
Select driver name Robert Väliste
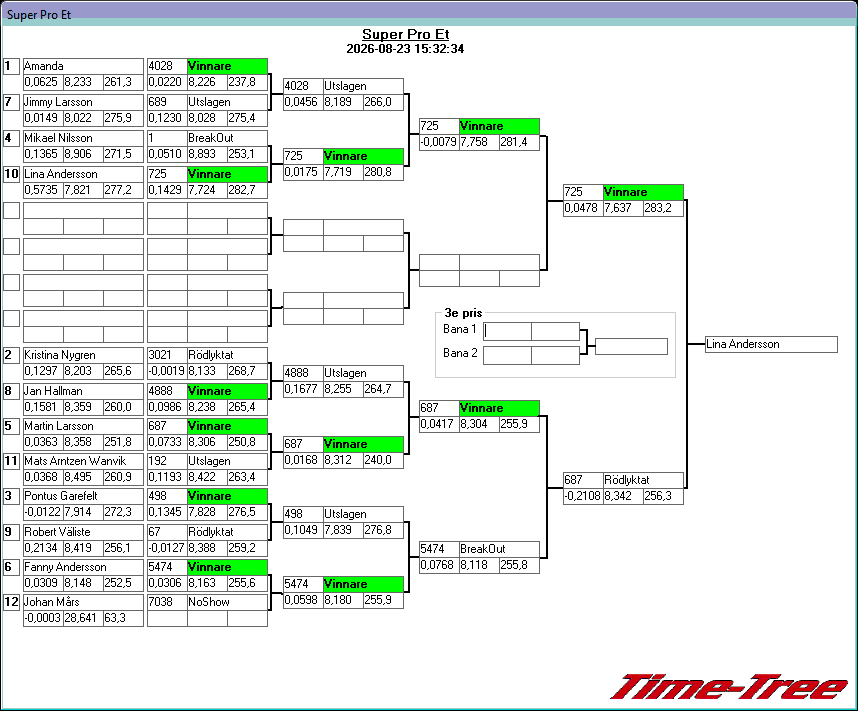tap(83, 532)
